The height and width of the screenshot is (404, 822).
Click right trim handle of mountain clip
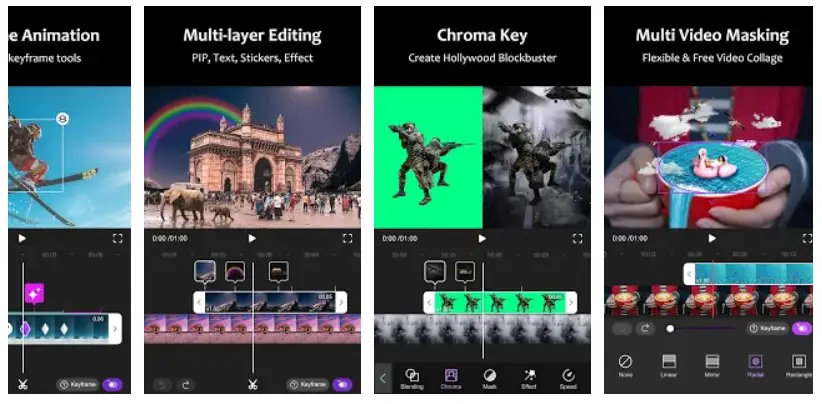[x=341, y=302]
